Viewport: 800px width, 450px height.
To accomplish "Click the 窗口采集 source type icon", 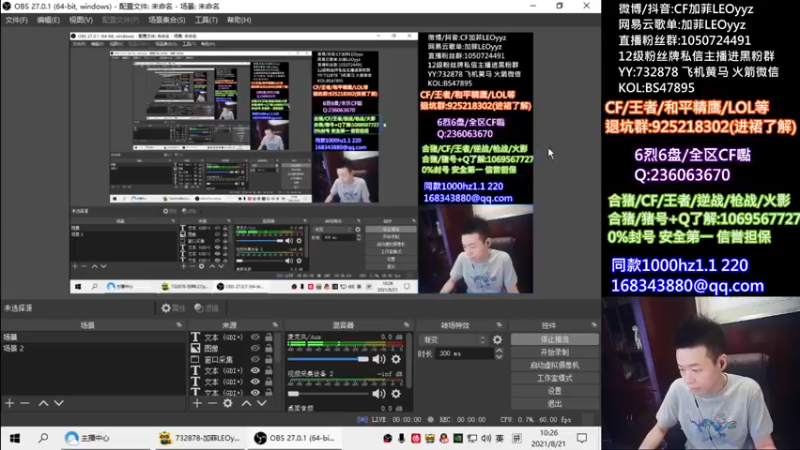I will [195, 359].
